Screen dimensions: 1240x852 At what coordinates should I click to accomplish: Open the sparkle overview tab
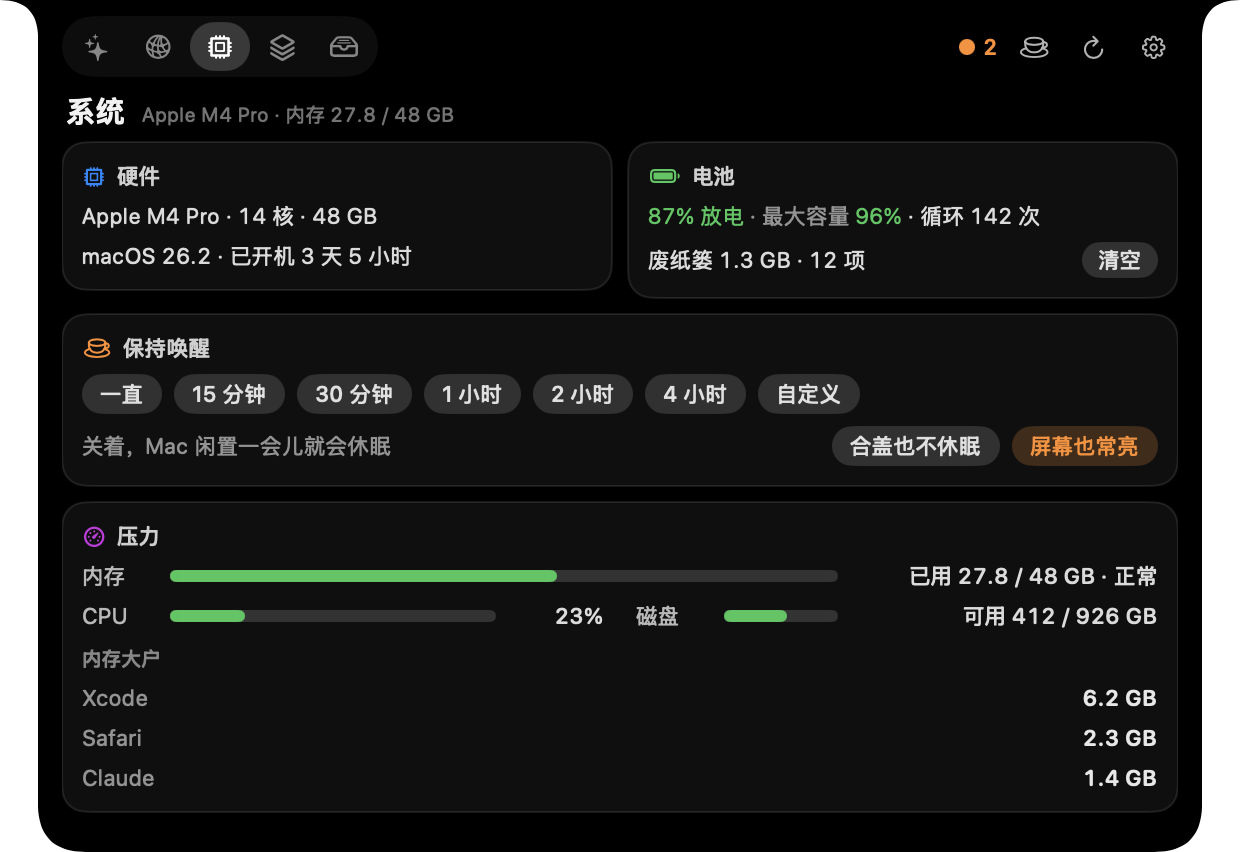click(96, 47)
